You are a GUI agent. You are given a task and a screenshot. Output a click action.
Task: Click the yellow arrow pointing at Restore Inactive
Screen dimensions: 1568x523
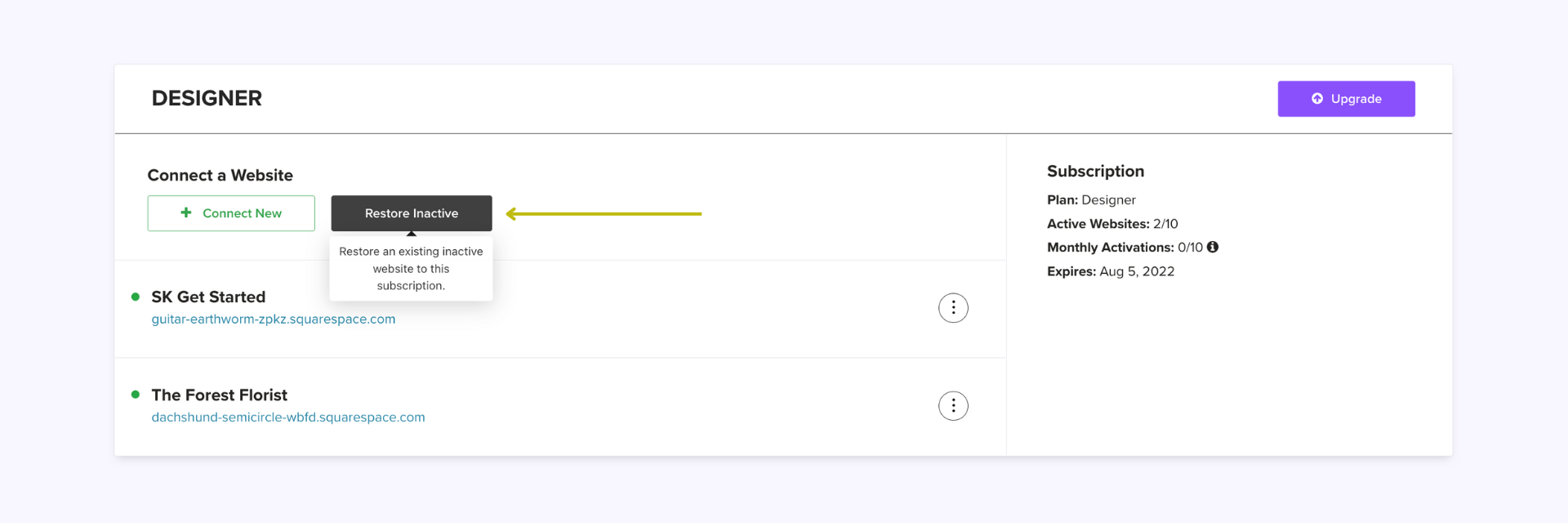pyautogui.click(x=604, y=214)
